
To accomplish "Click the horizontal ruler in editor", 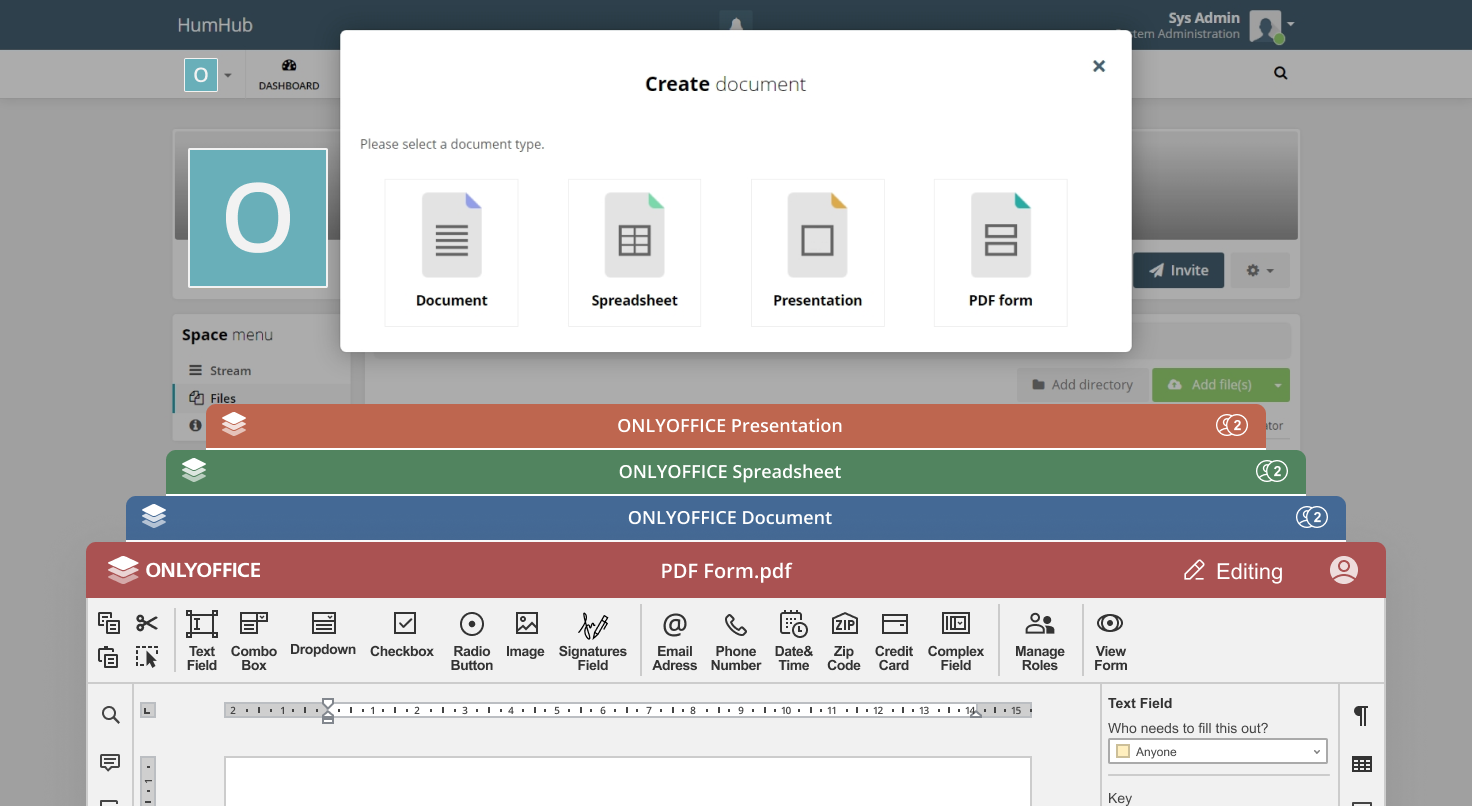I will click(628, 710).
